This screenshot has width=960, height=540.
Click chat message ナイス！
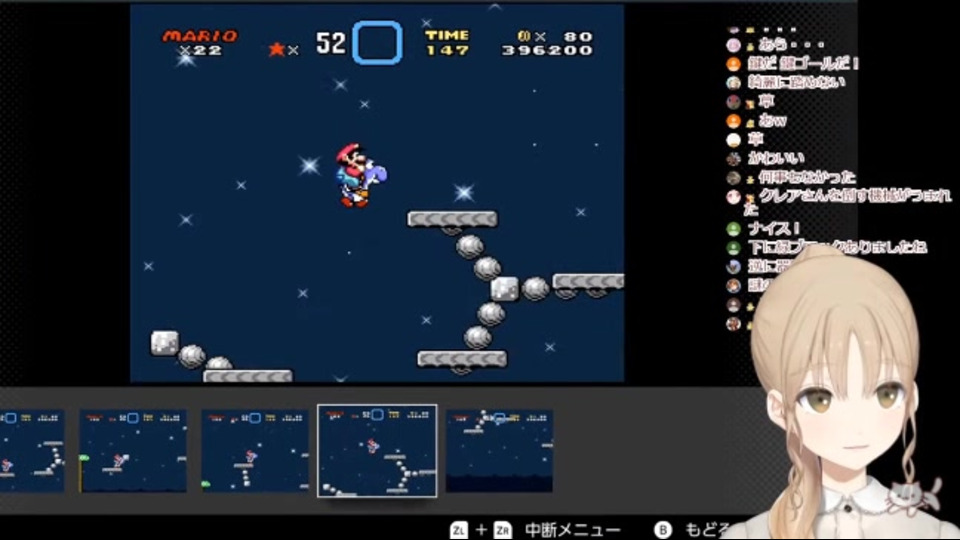(774, 229)
